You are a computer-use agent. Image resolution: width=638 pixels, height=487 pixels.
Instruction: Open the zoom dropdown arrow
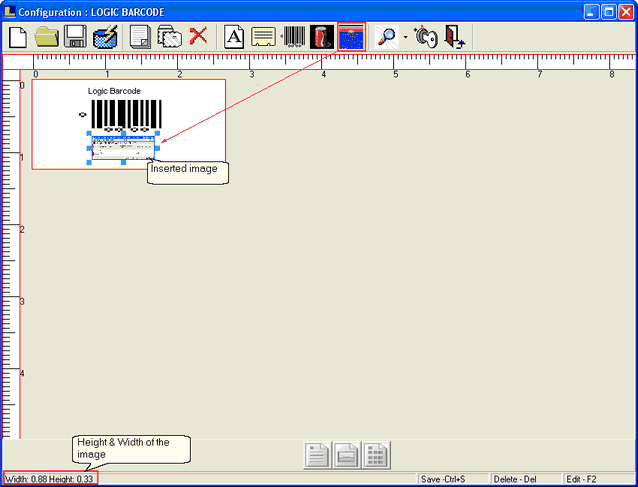[x=406, y=37]
